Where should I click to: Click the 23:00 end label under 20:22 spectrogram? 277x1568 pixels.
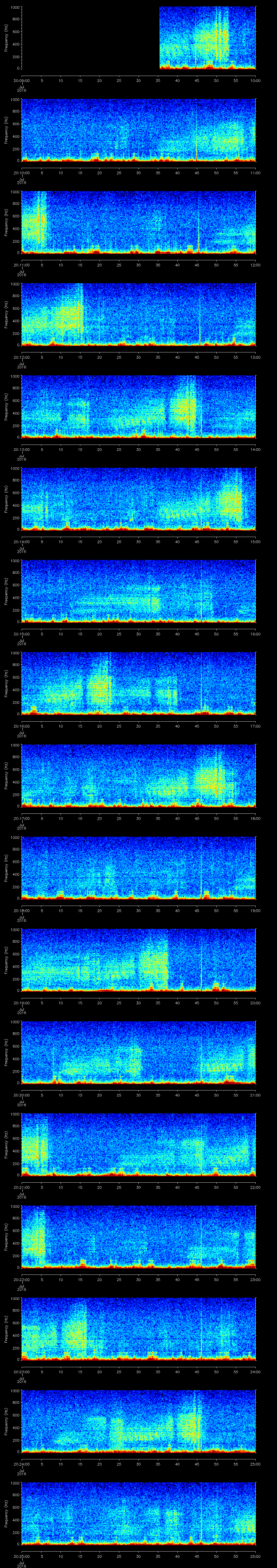coord(255,1279)
